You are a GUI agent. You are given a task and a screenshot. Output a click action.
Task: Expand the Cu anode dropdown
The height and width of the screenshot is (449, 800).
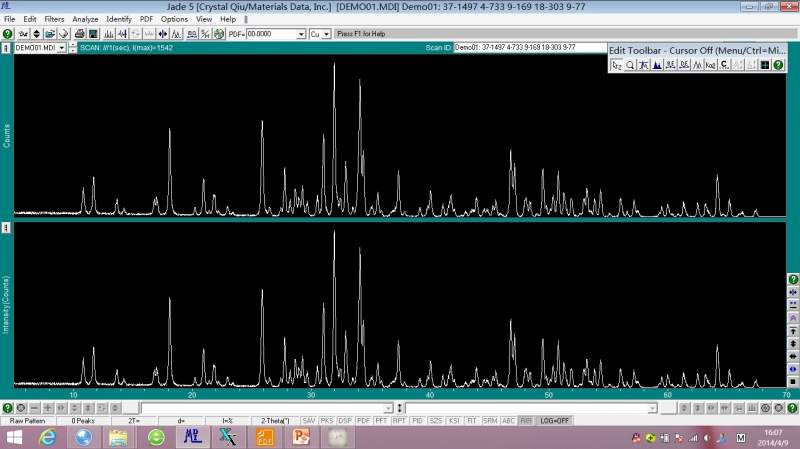[x=326, y=34]
